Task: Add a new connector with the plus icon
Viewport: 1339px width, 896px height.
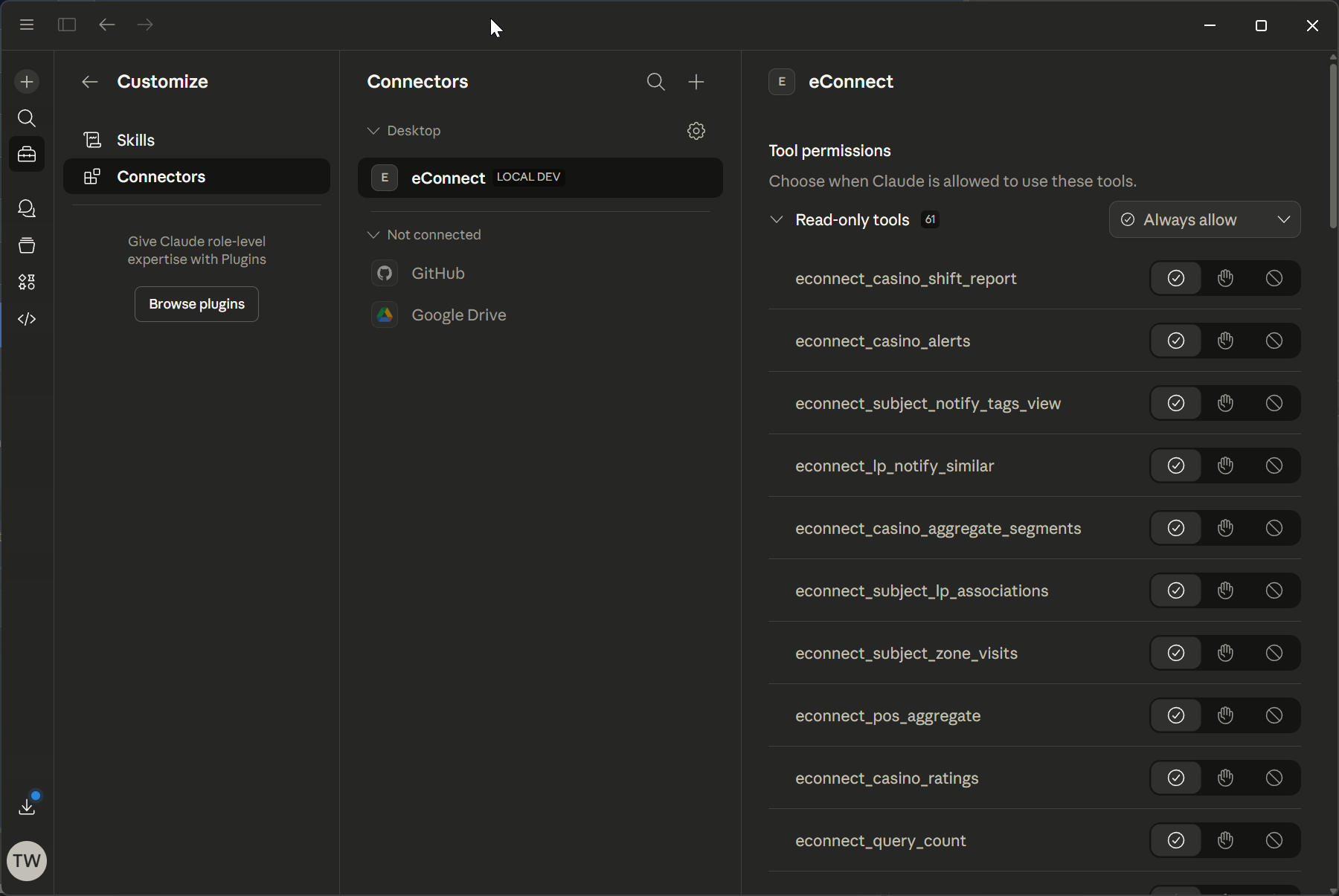Action: click(696, 82)
